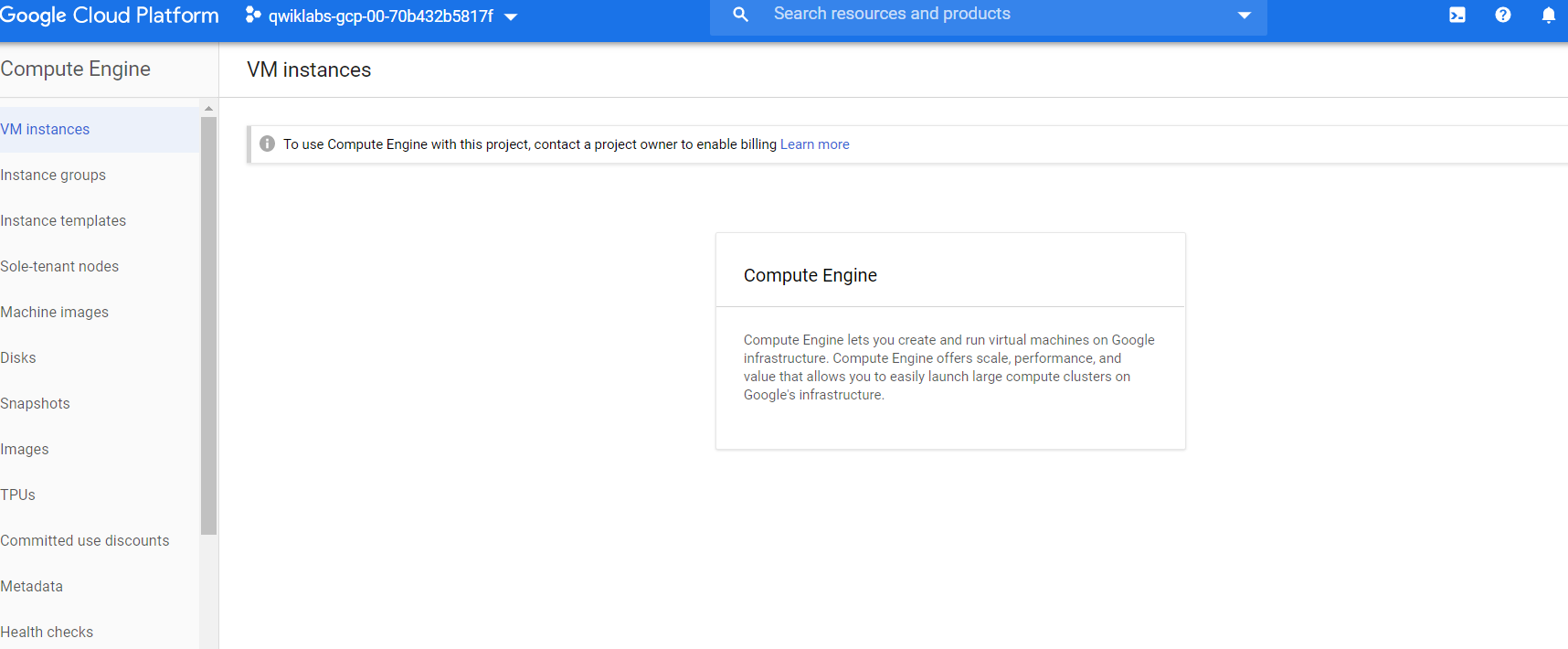1568x649 pixels.
Task: Open Sole-tenant nodes page
Action: pyautogui.click(x=59, y=267)
